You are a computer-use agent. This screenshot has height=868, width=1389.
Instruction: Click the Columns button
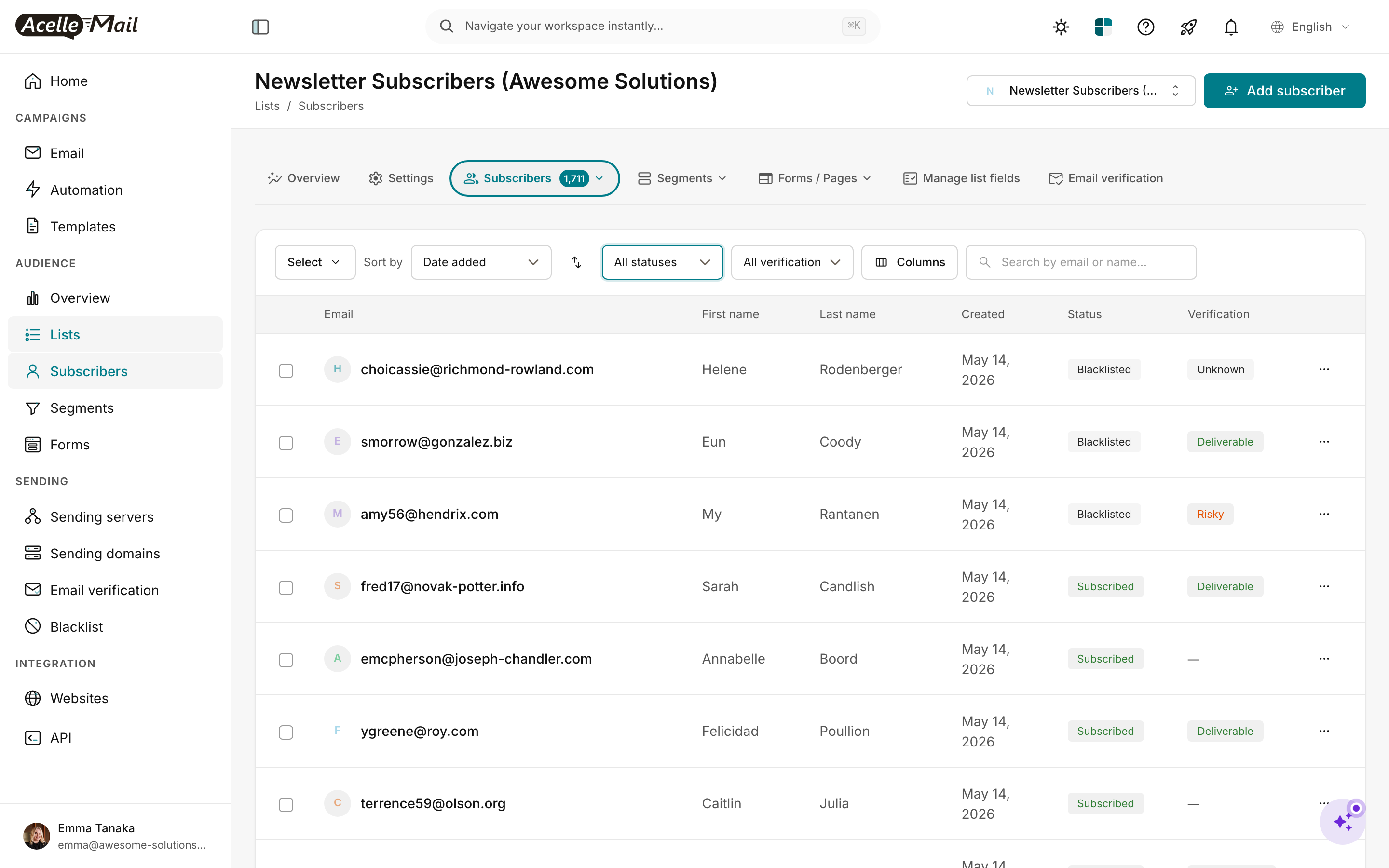[x=909, y=262]
